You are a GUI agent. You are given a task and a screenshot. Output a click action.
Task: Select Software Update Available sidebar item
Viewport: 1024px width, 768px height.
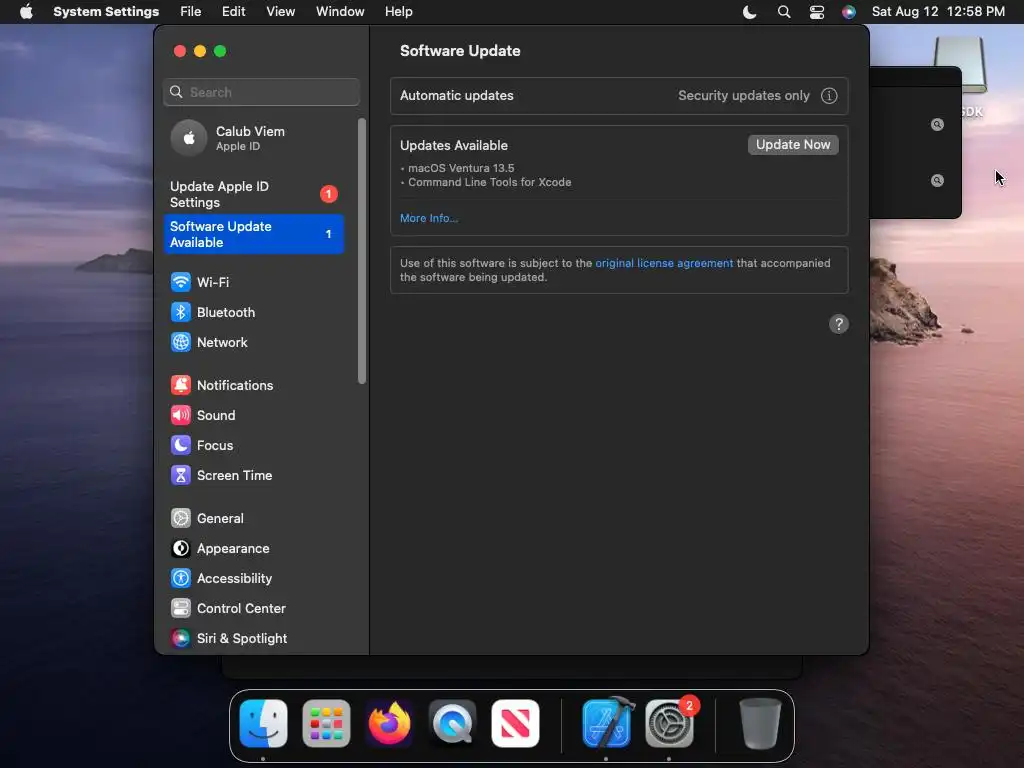click(x=253, y=234)
